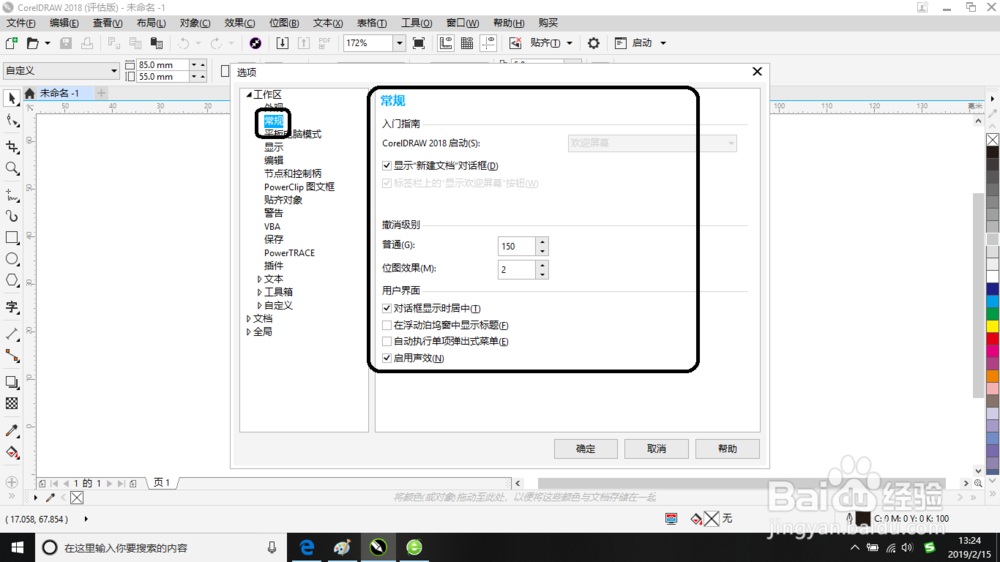The width and height of the screenshot is (1000, 562).
Task: Open Options via gear toolbar icon
Action: [x=593, y=43]
